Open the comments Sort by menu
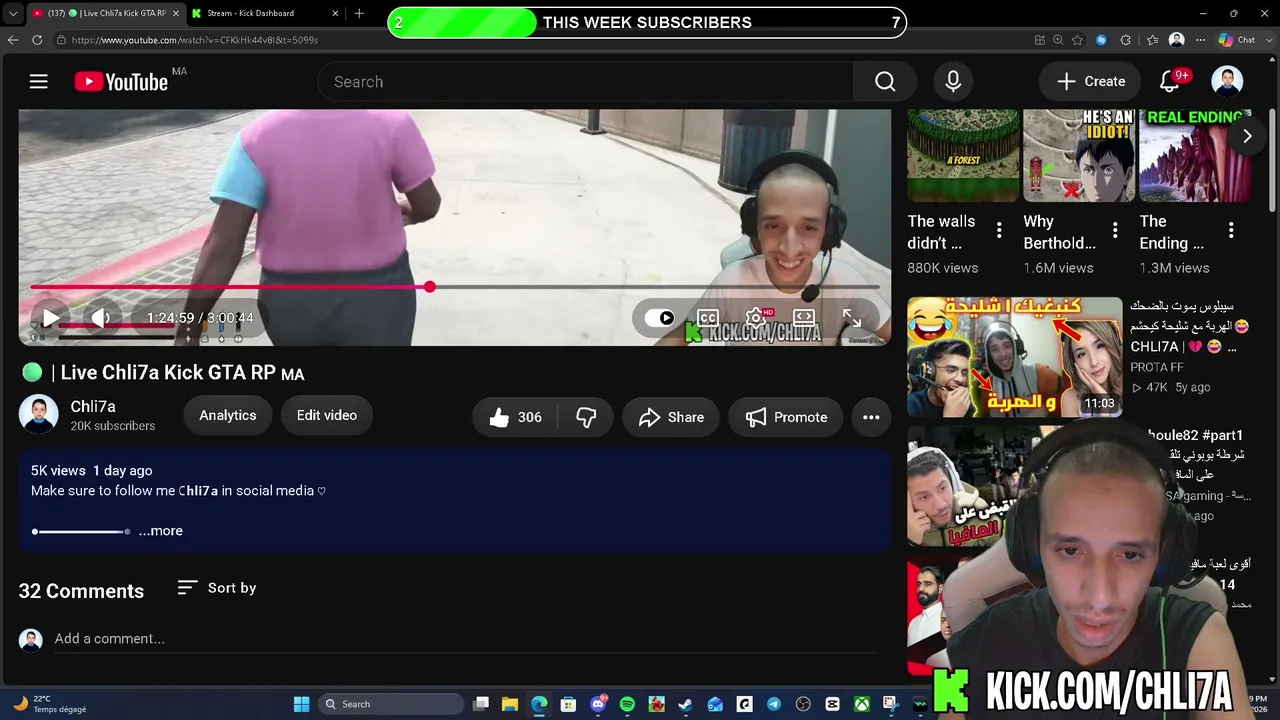The image size is (1280, 720). point(217,588)
